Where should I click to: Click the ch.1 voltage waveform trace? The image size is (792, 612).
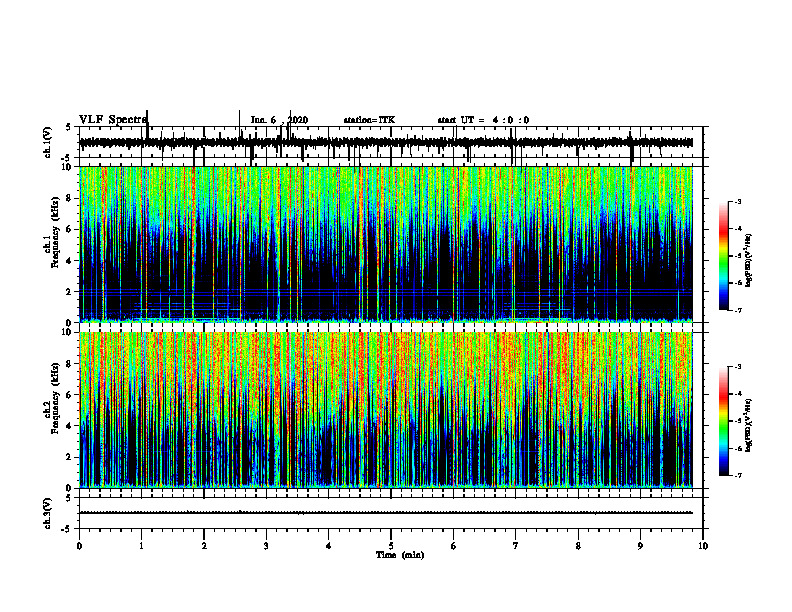[386, 142]
